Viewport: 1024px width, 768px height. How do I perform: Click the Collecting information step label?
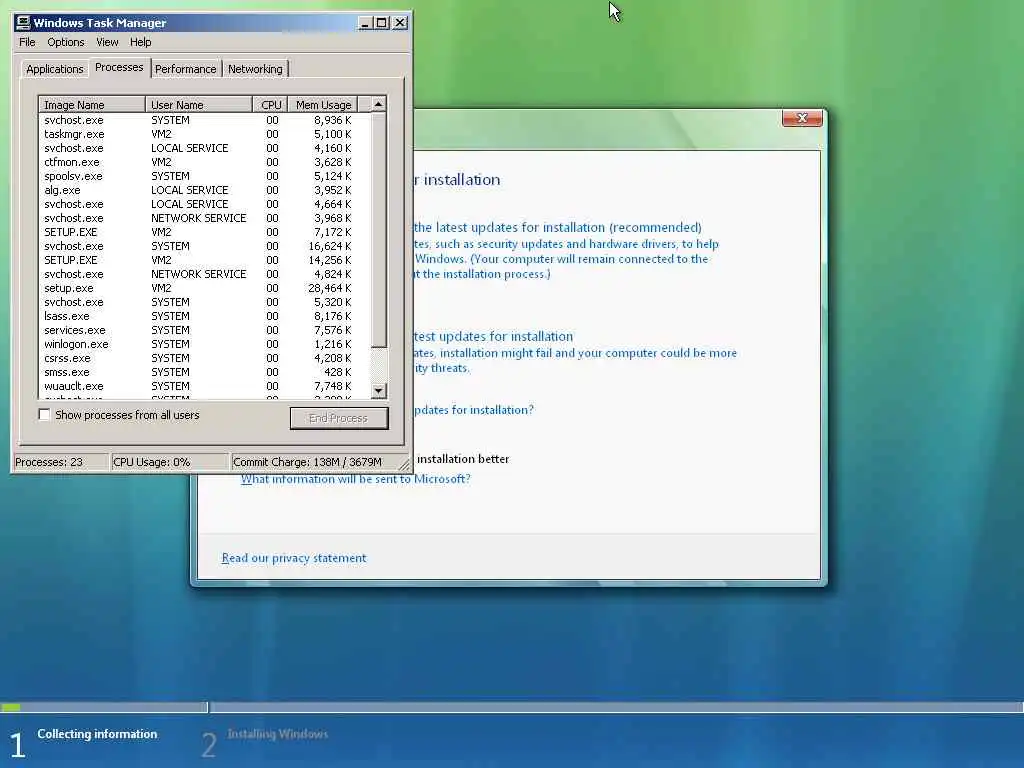point(97,734)
